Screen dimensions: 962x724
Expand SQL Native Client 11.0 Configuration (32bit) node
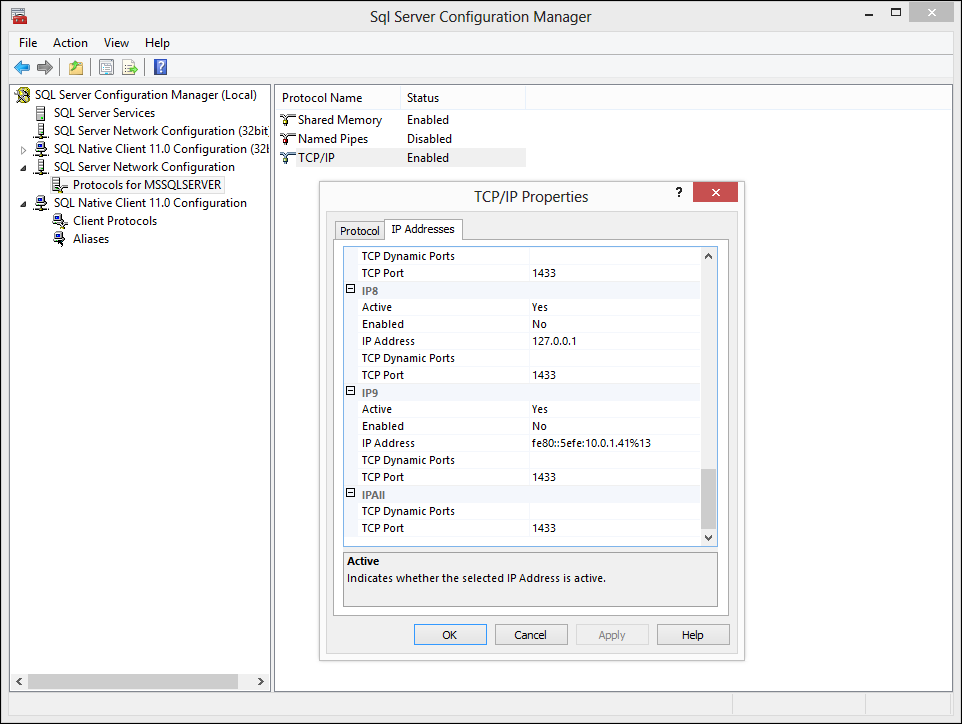pyautogui.click(x=23, y=150)
